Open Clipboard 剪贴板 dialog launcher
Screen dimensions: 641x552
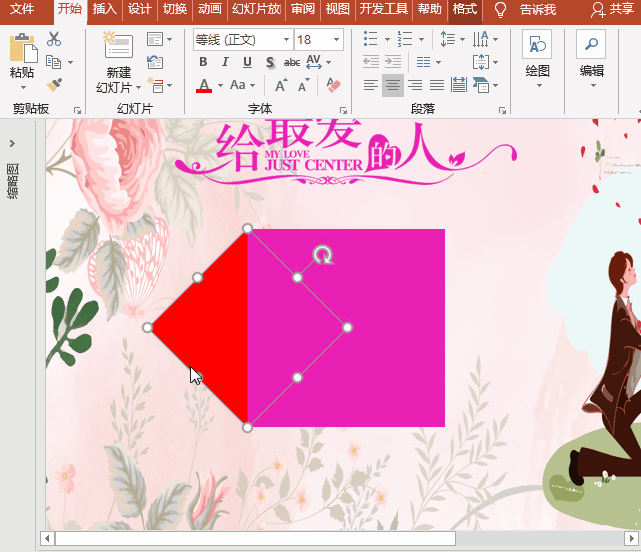pyautogui.click(x=77, y=110)
